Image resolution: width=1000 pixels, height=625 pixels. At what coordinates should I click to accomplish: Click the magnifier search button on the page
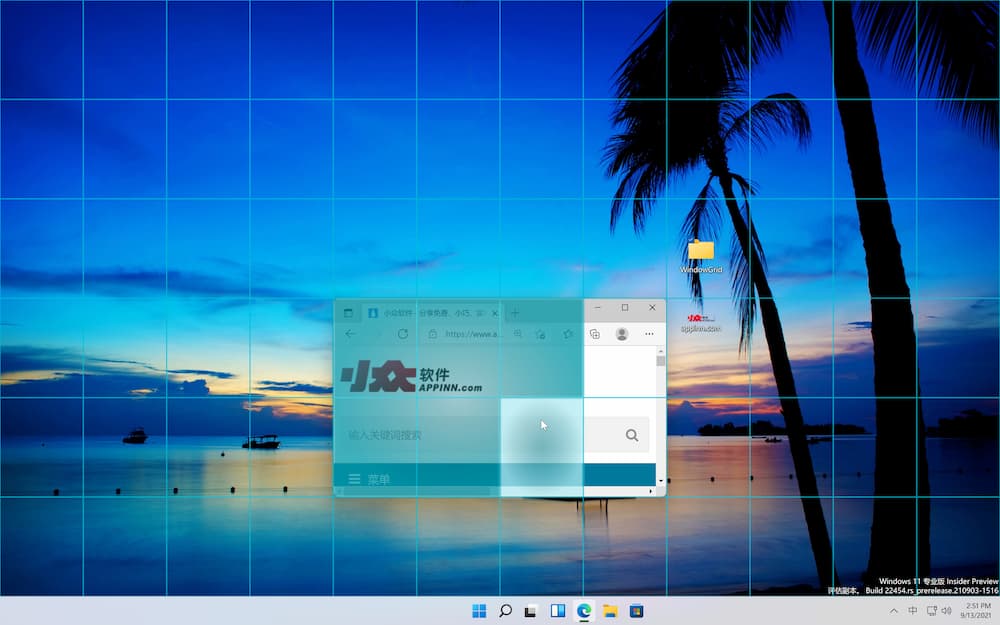click(630, 435)
